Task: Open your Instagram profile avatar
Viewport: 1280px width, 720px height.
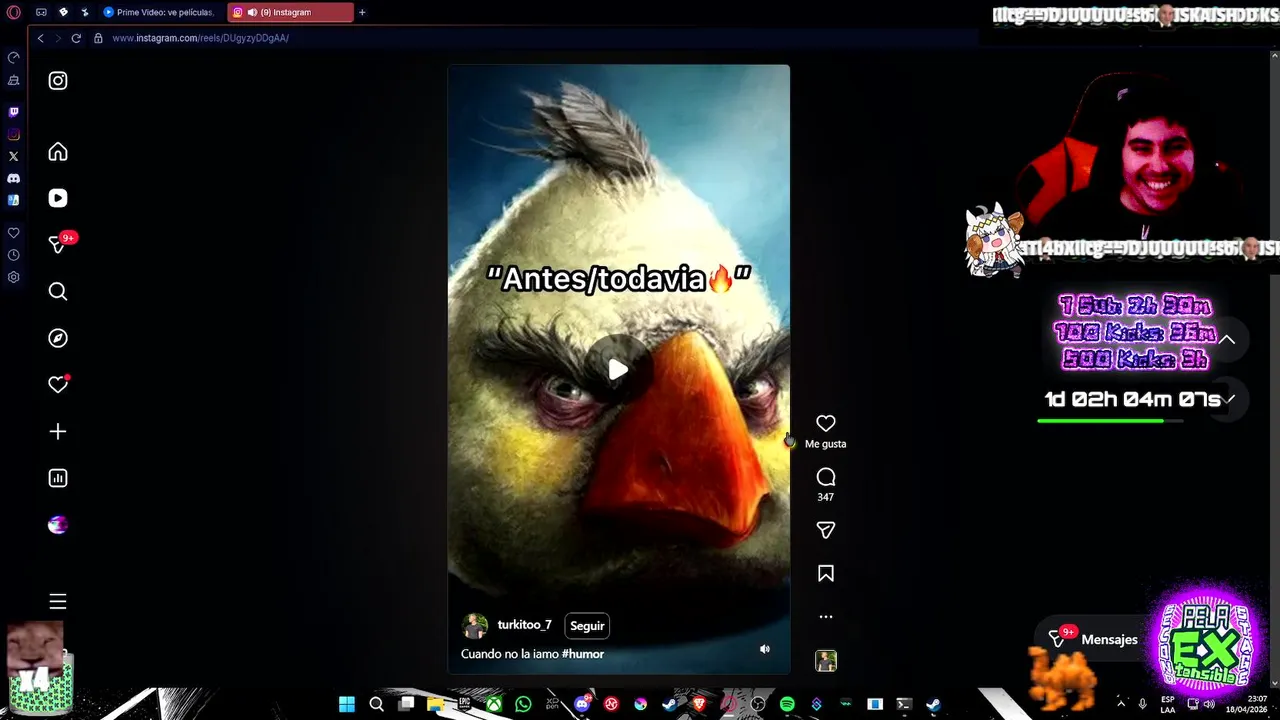Action: tap(58, 525)
